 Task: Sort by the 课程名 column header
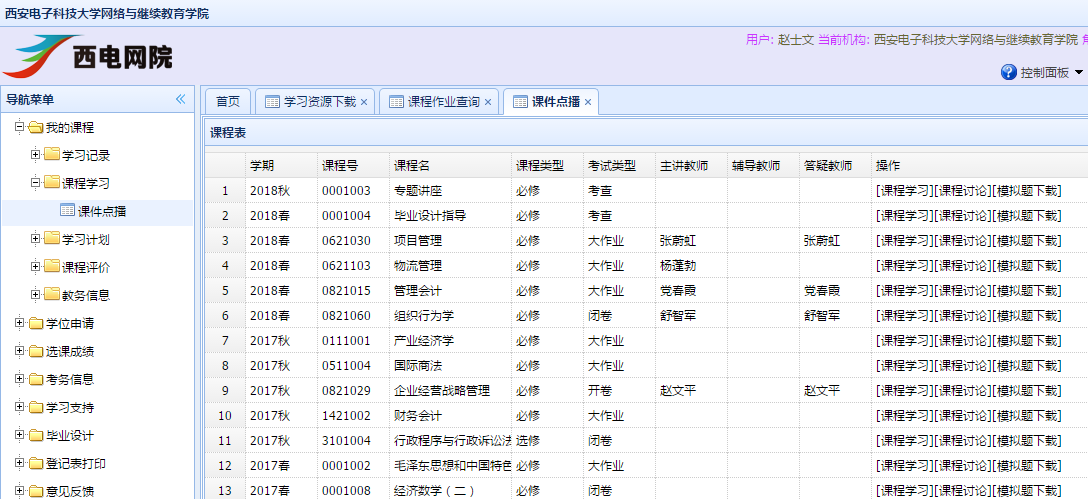point(412,165)
